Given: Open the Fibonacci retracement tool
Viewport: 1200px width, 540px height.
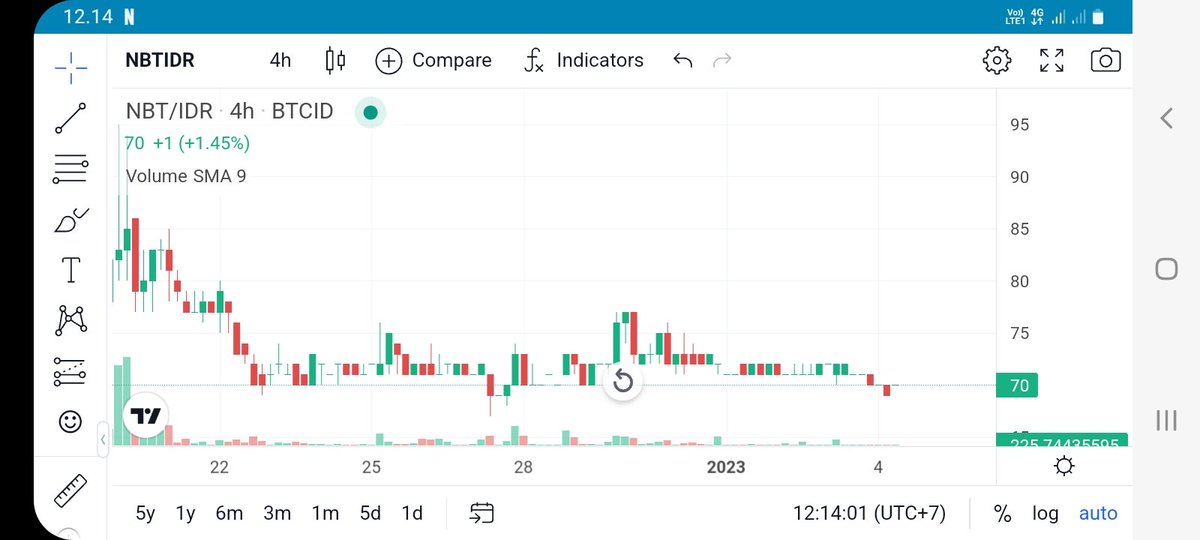Looking at the screenshot, I should coord(70,169).
